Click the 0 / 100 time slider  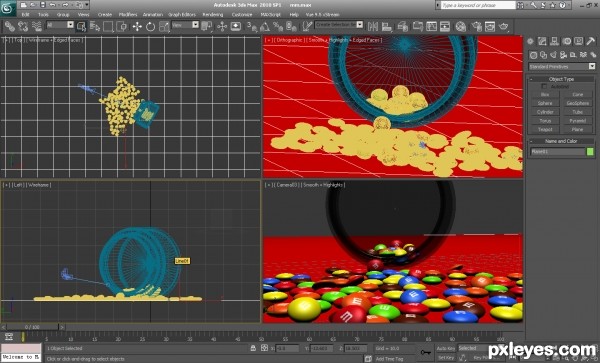(33, 327)
